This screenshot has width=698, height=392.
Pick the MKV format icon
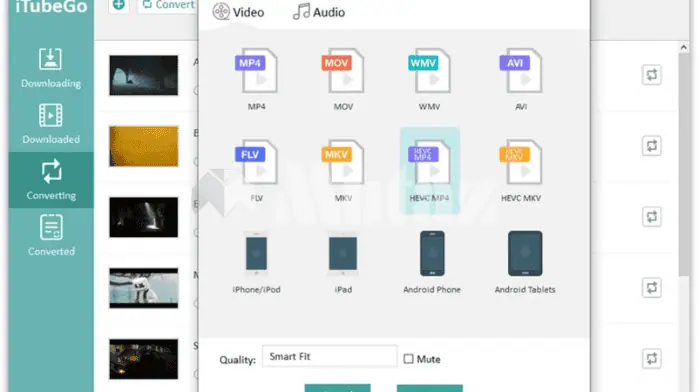point(343,162)
